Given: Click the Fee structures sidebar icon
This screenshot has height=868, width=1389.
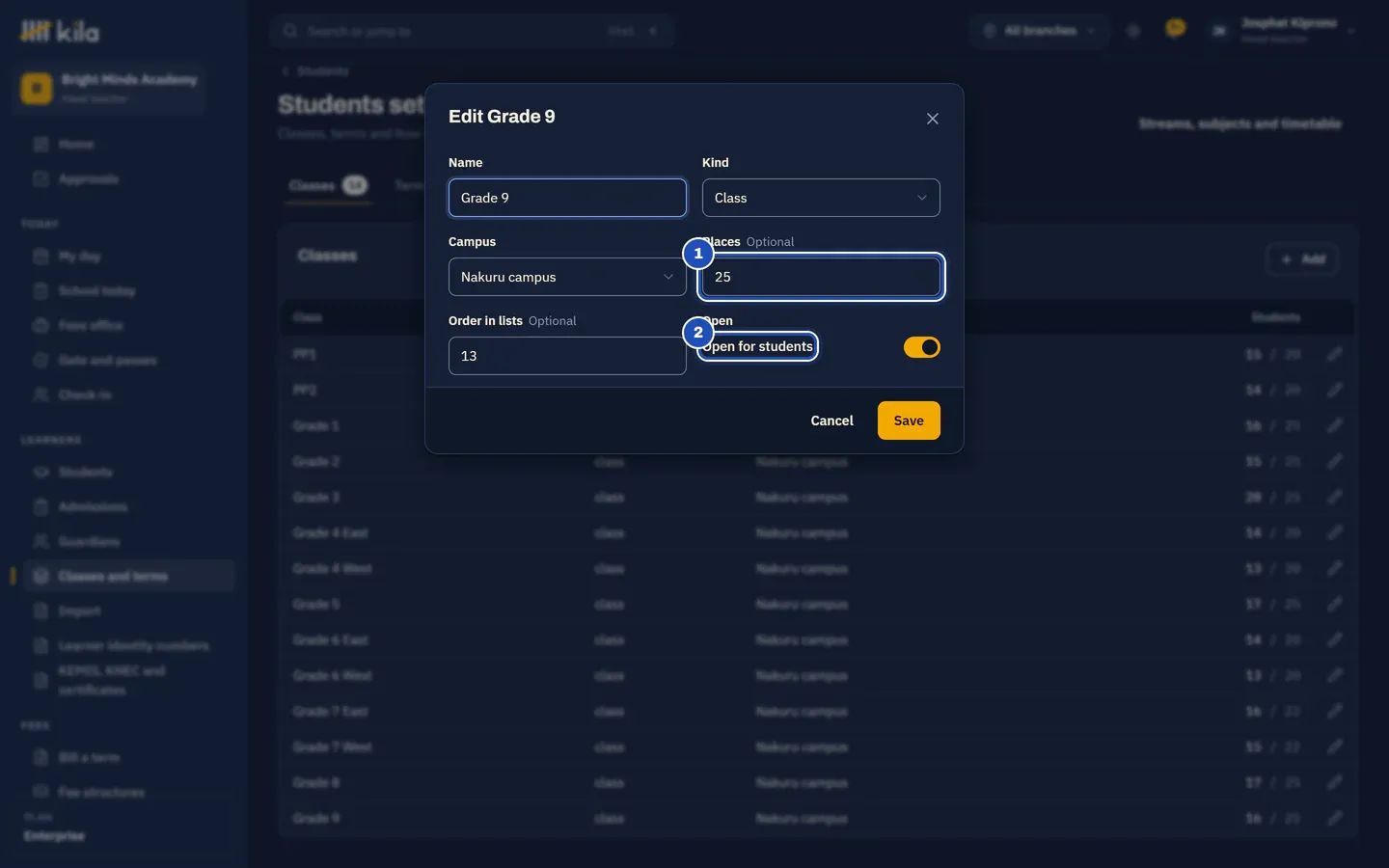Looking at the screenshot, I should tap(41, 793).
